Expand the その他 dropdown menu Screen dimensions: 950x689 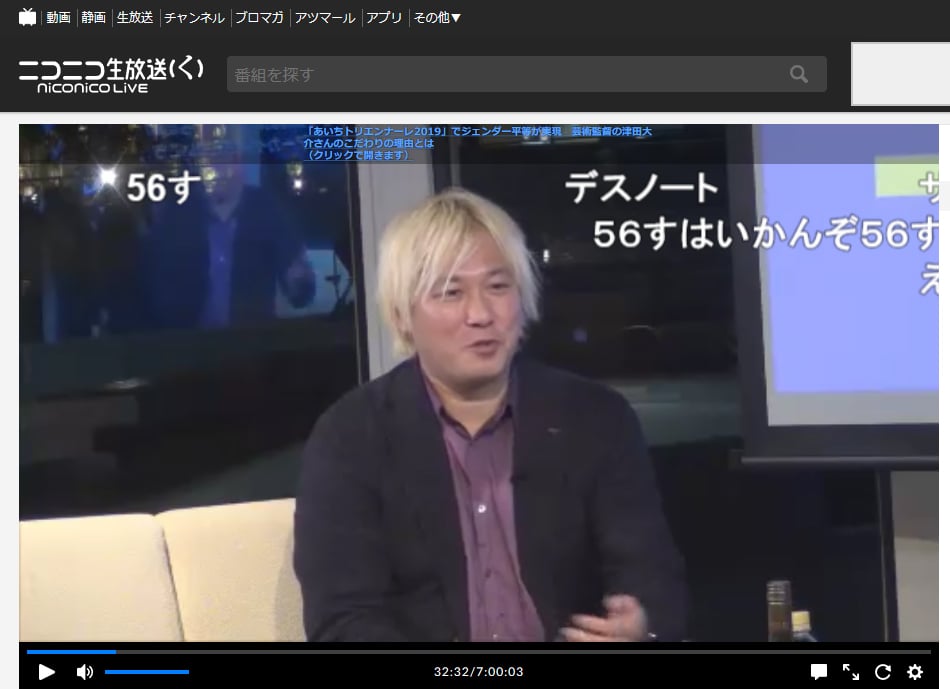point(437,18)
